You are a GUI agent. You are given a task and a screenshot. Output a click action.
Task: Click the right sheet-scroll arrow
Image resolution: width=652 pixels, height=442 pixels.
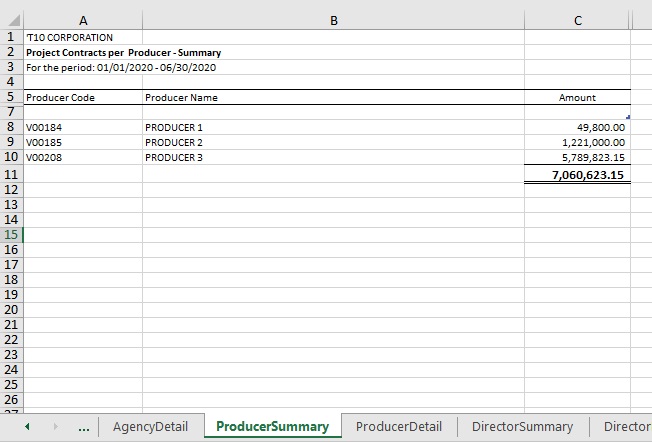[55, 426]
